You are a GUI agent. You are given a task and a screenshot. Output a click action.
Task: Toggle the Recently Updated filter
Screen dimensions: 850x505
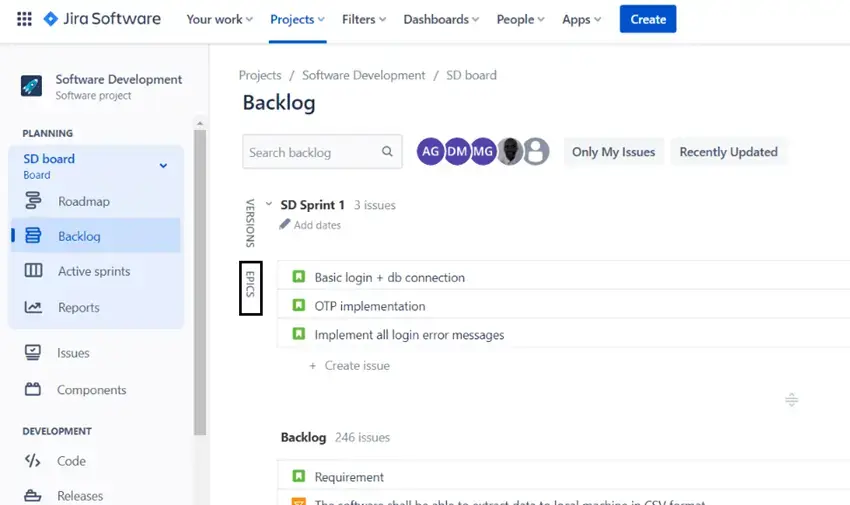click(728, 152)
